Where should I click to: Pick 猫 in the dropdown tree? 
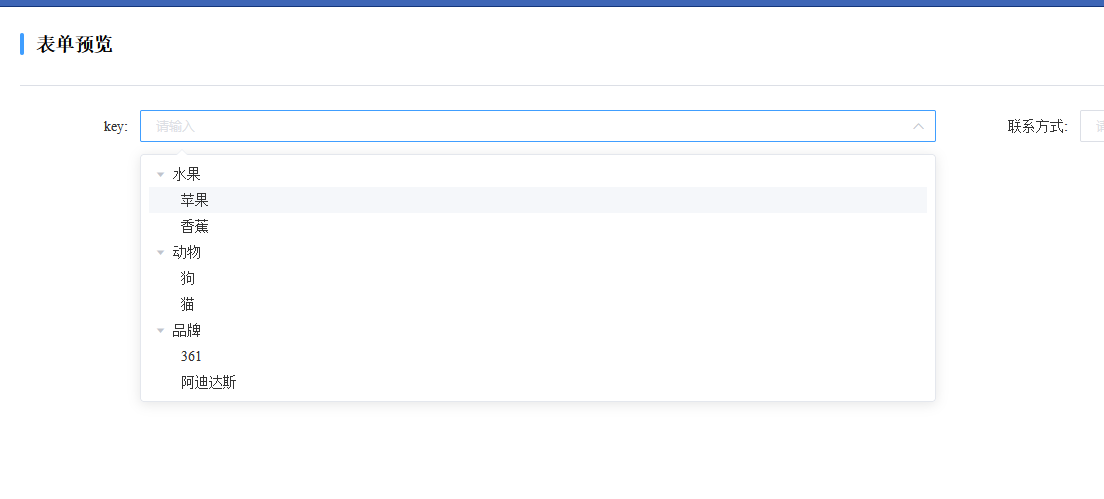[x=538, y=305]
